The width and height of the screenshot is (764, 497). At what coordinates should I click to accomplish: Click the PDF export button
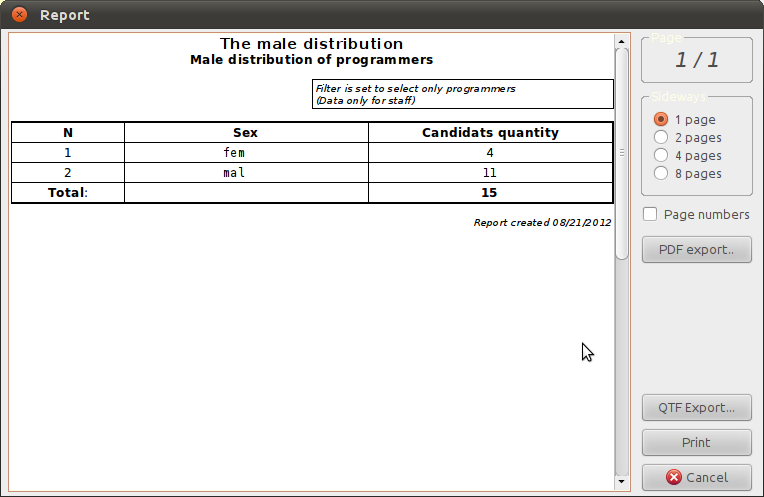pos(696,250)
